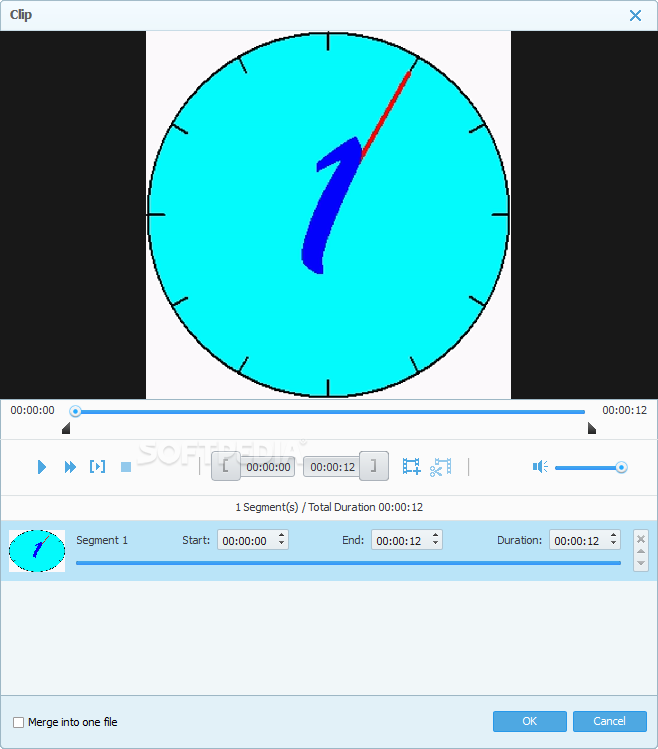Decrease Segment 1 End time

pos(435,544)
